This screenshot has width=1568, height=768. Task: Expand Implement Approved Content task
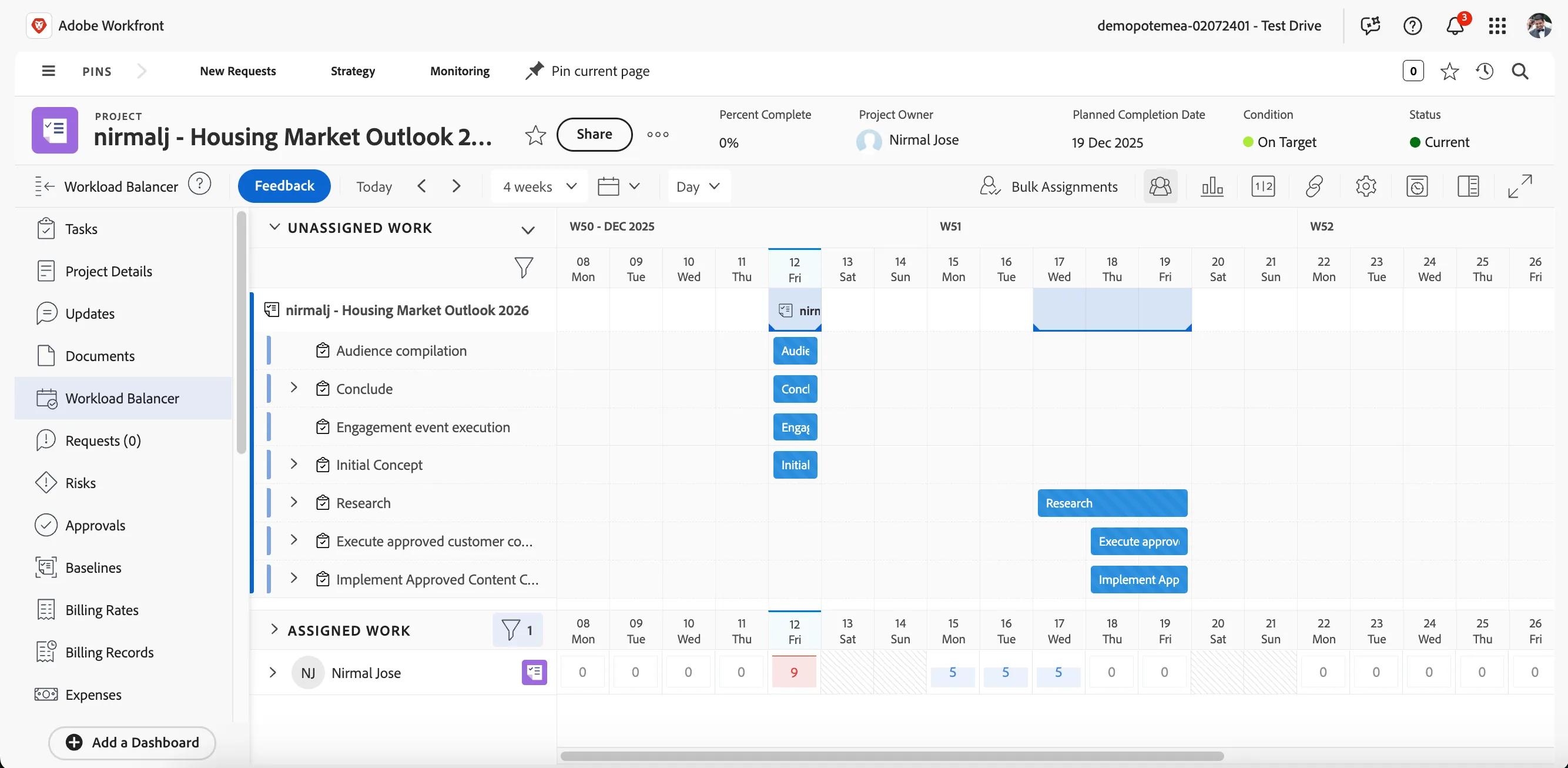tap(293, 577)
